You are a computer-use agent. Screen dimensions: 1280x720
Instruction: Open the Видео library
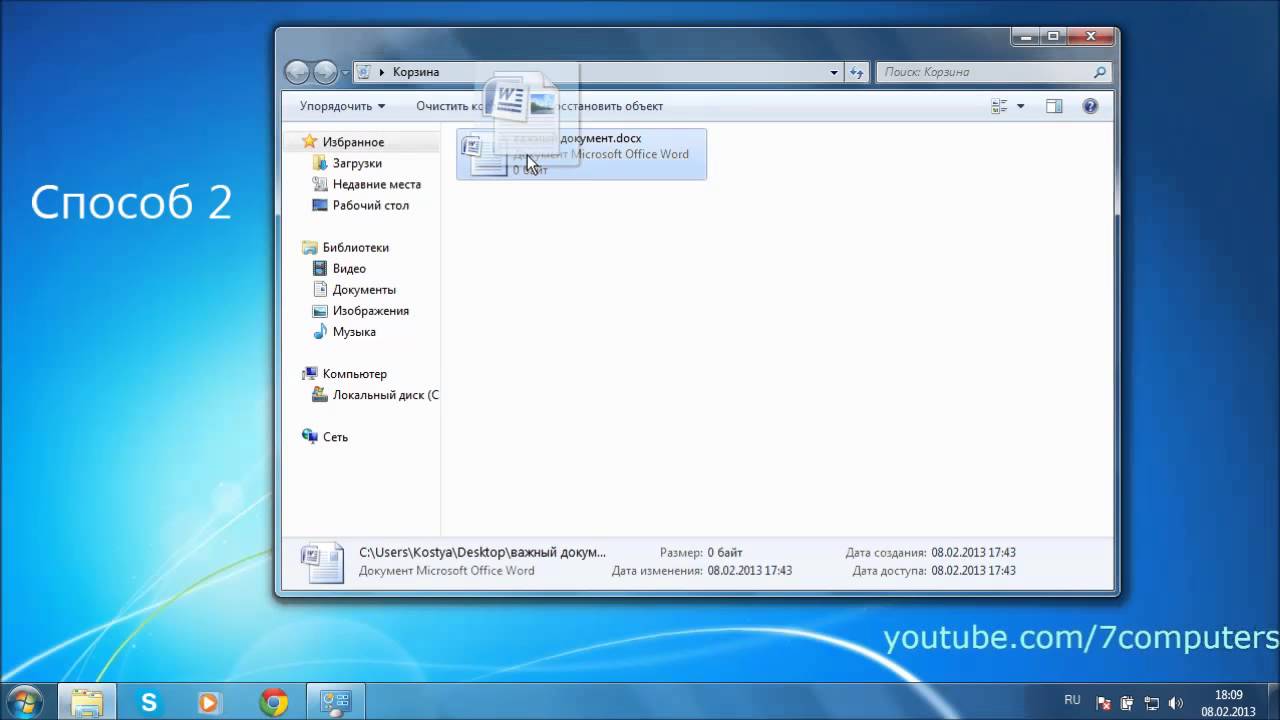(x=349, y=268)
